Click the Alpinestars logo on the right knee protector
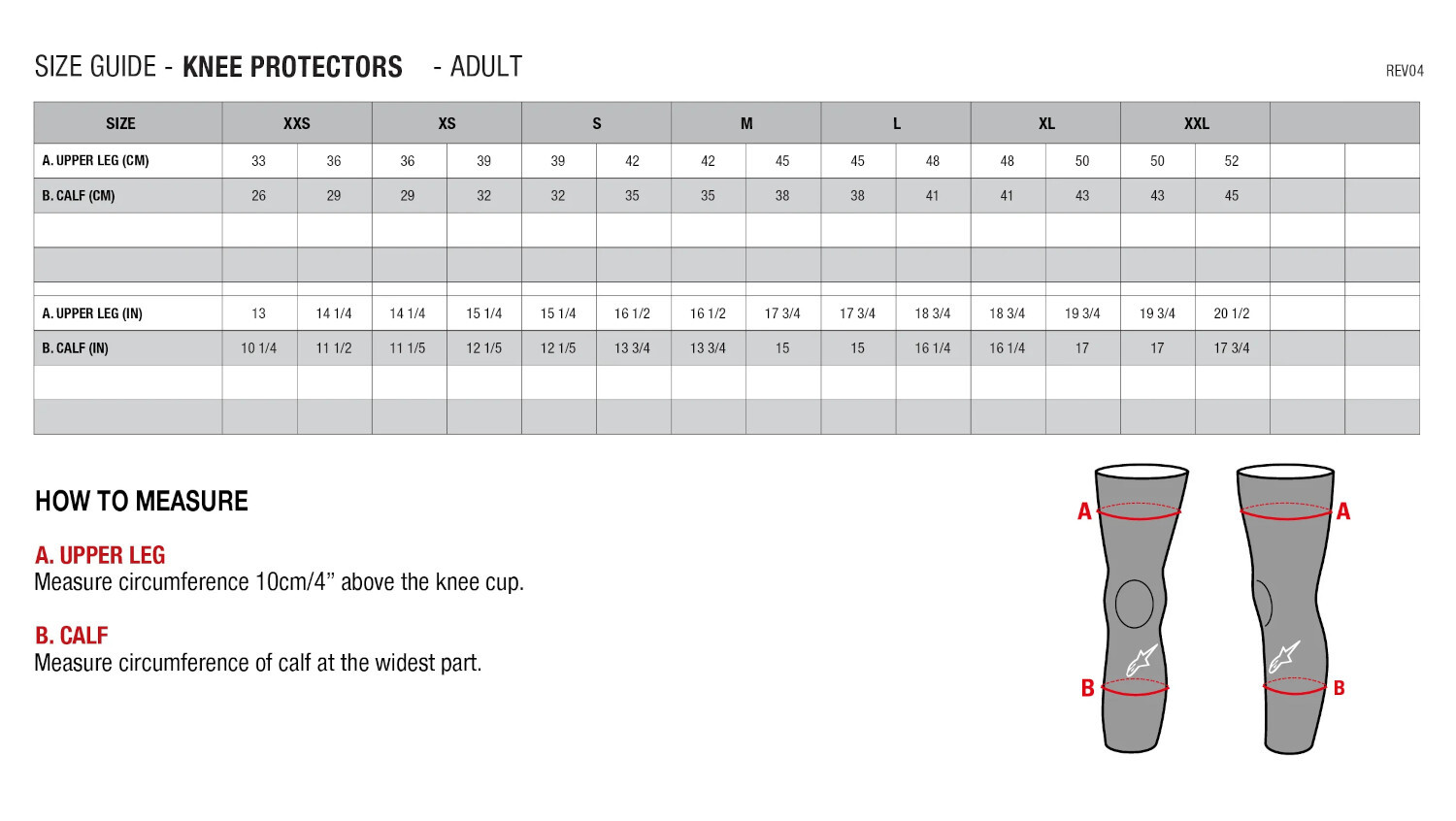This screenshot has height=821, width=1456. [1284, 657]
